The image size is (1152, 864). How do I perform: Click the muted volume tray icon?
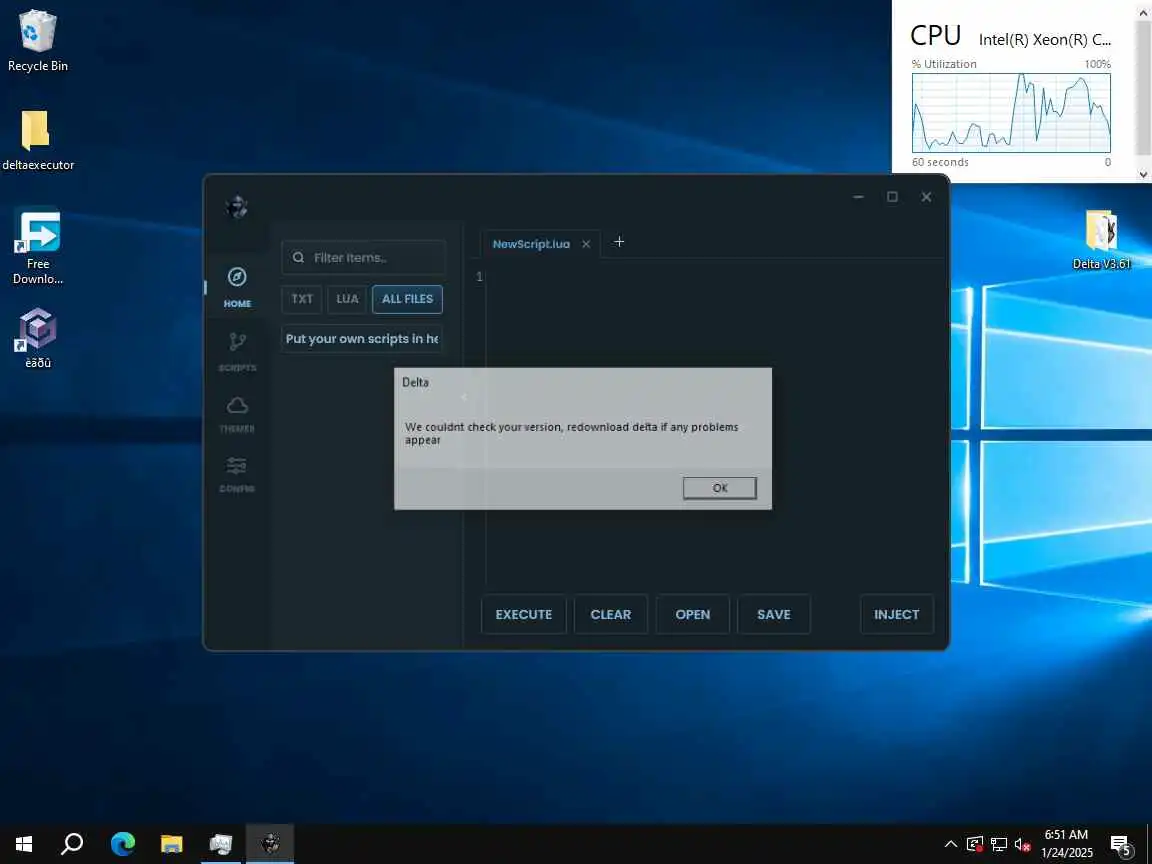coord(1022,844)
